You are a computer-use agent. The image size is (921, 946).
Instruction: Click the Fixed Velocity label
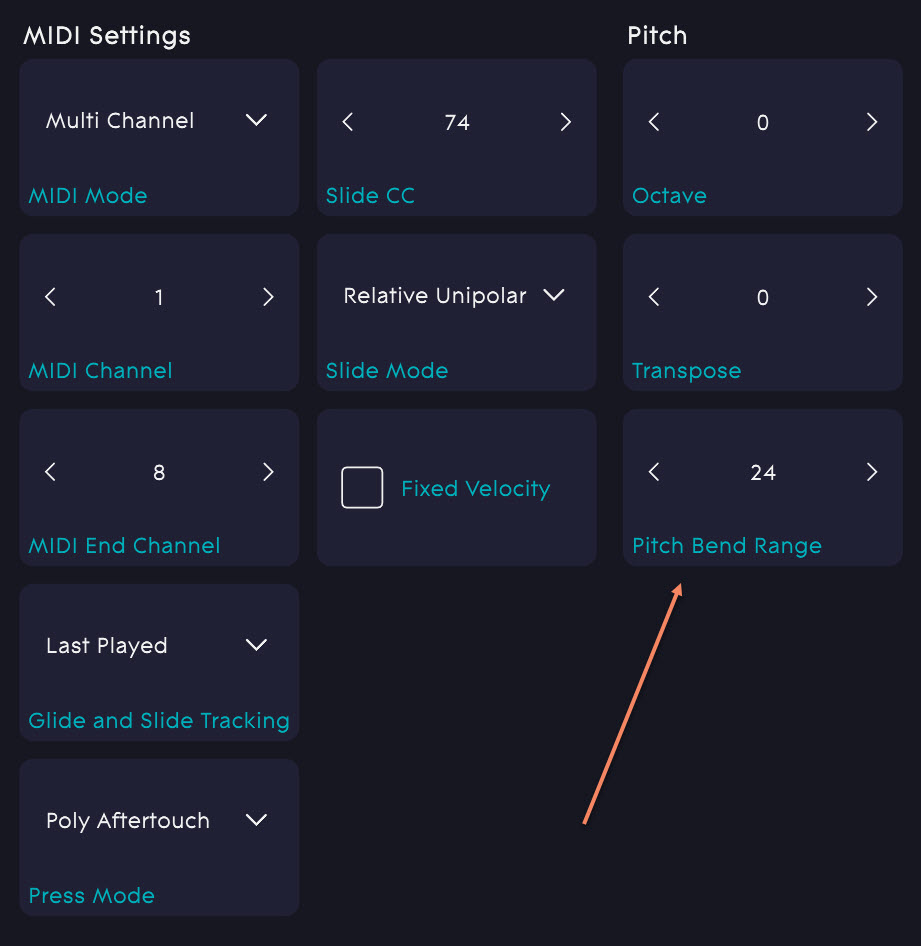[x=476, y=488]
